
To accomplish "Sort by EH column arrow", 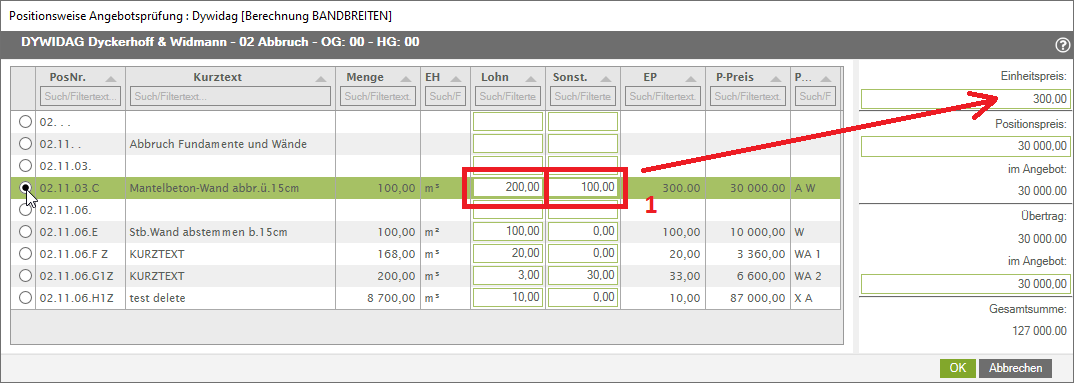I will click(x=457, y=78).
